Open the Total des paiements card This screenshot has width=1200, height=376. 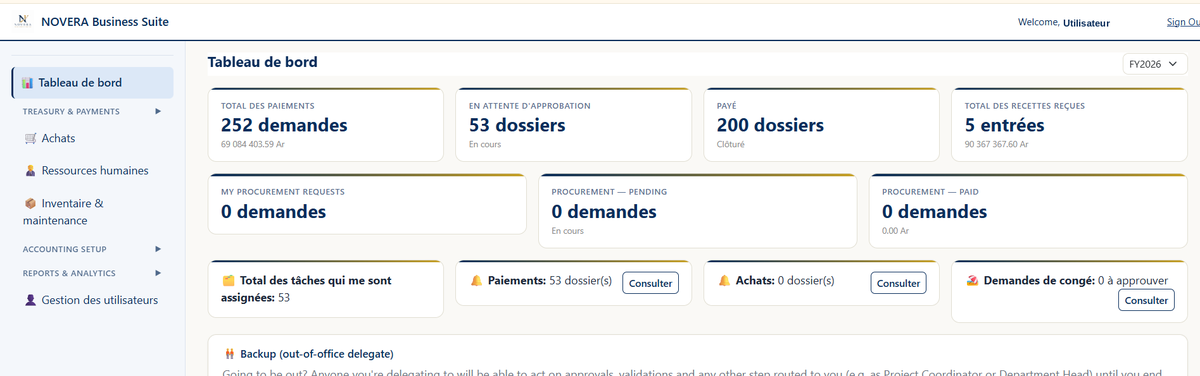[325, 125]
